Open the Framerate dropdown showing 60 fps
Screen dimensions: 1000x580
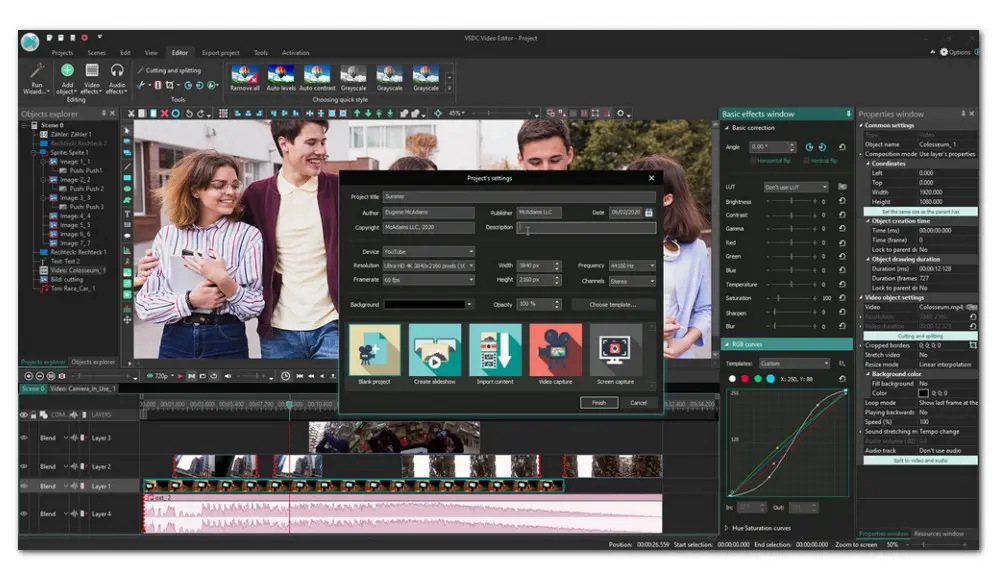428,280
